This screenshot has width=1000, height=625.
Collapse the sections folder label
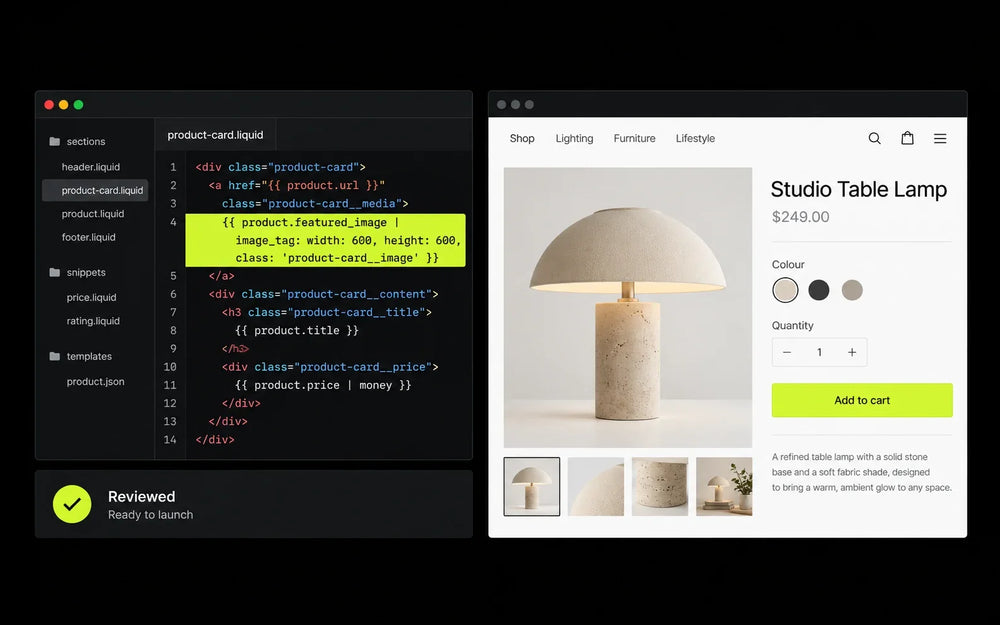86,142
